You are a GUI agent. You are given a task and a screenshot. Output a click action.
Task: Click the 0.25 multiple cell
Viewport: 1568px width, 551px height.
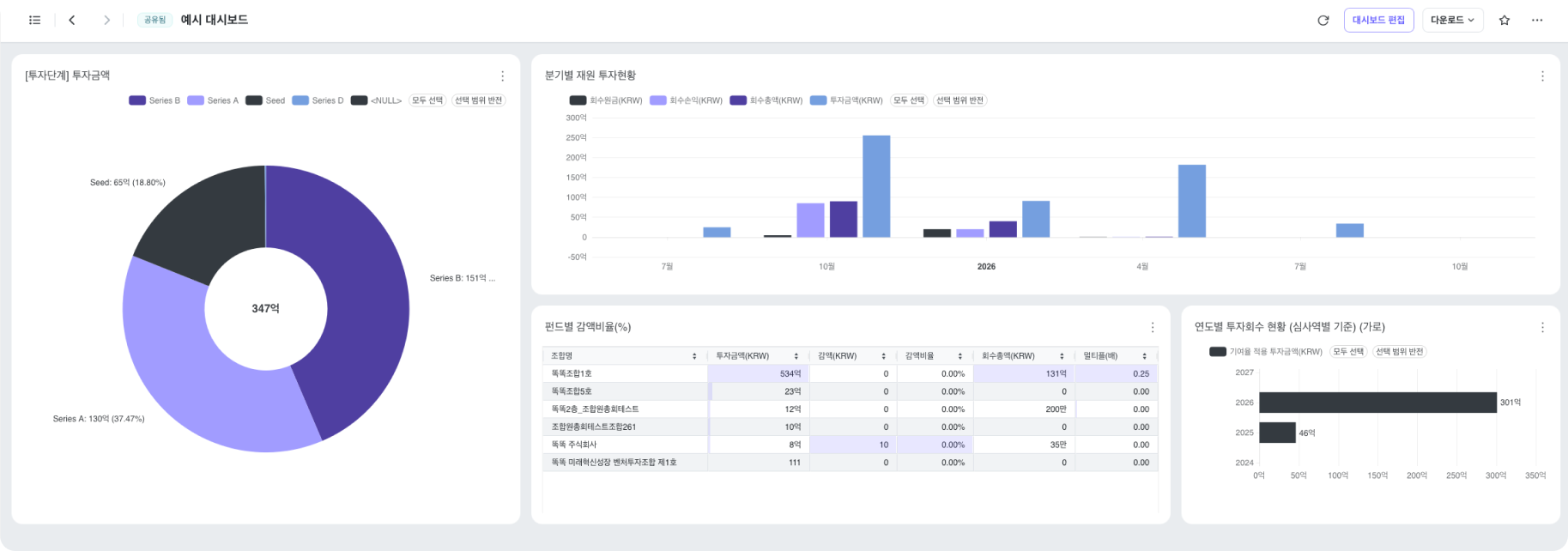click(1117, 373)
